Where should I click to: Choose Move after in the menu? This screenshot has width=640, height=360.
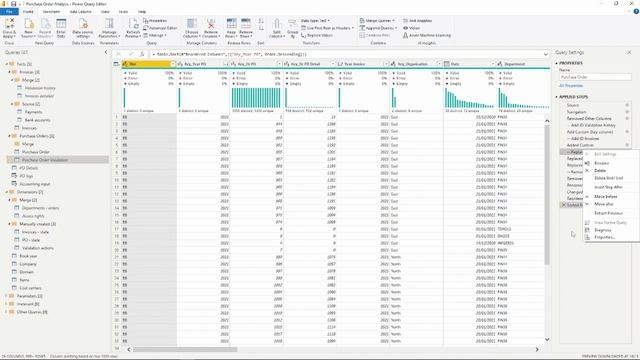click(x=604, y=204)
